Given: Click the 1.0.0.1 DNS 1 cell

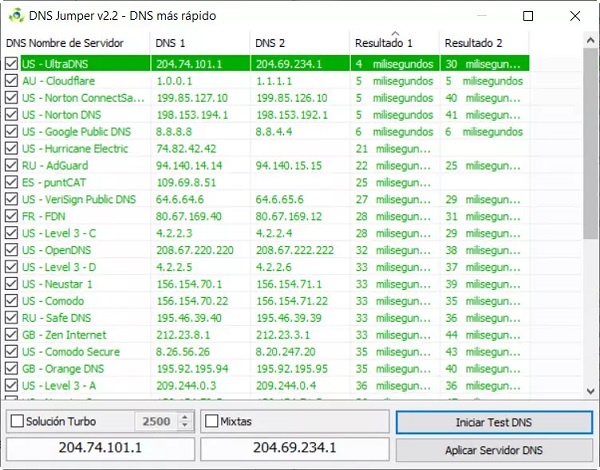Looking at the screenshot, I should pyautogui.click(x=174, y=81).
